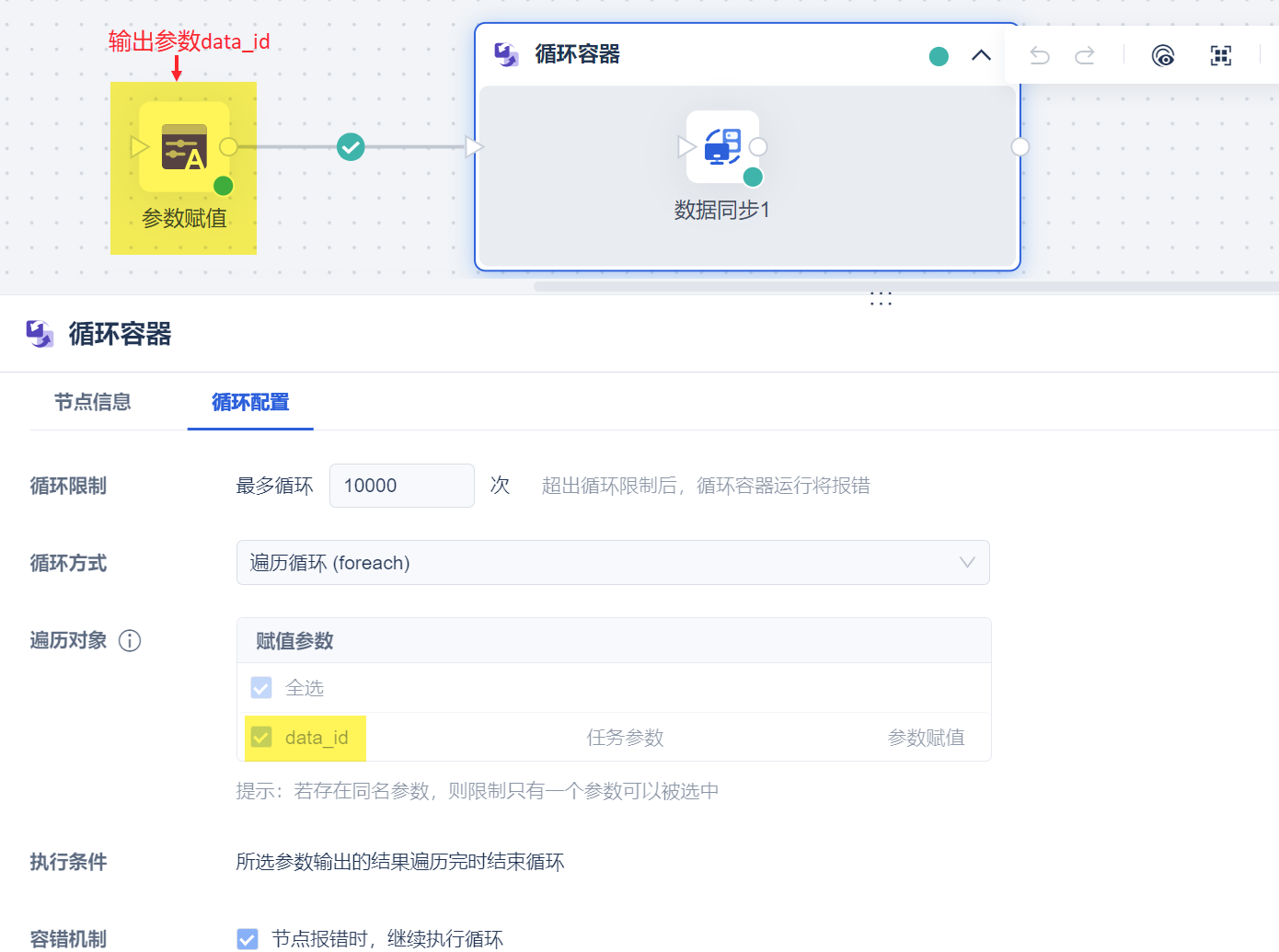Click the 赋值参数 table header
This screenshot has width=1279, height=952.
tap(294, 641)
